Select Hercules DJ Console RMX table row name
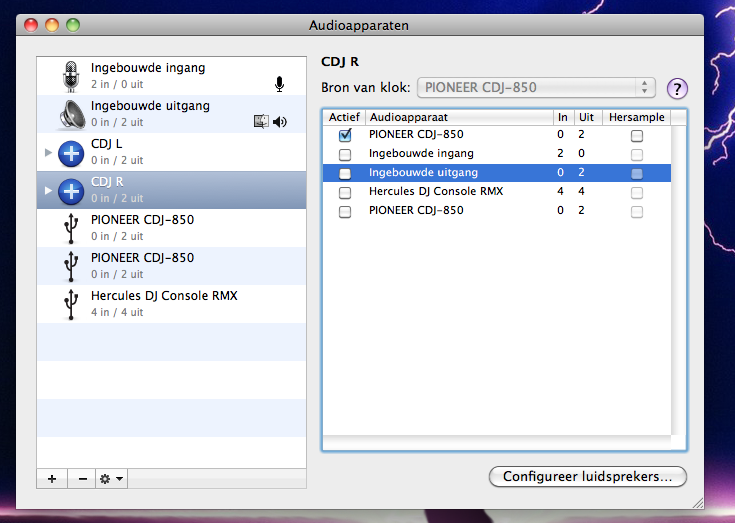The height and width of the screenshot is (523, 735). 436,191
